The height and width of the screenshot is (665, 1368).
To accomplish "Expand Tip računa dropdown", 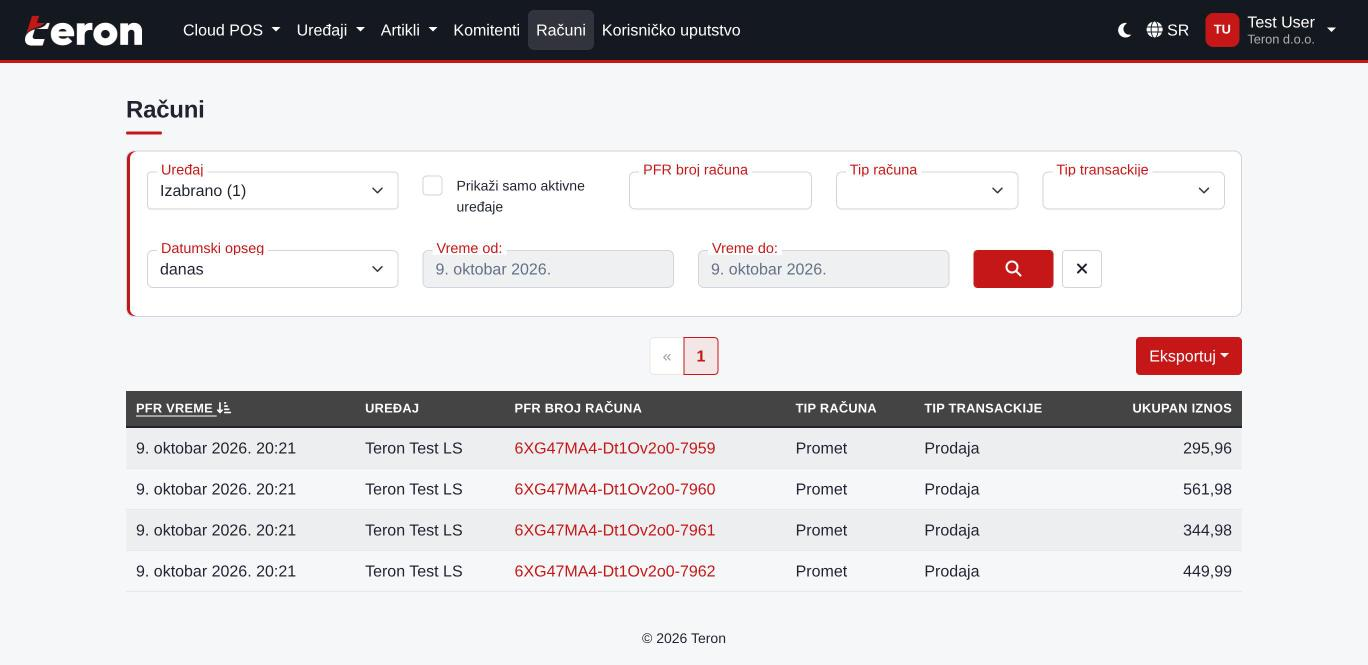I will (927, 191).
